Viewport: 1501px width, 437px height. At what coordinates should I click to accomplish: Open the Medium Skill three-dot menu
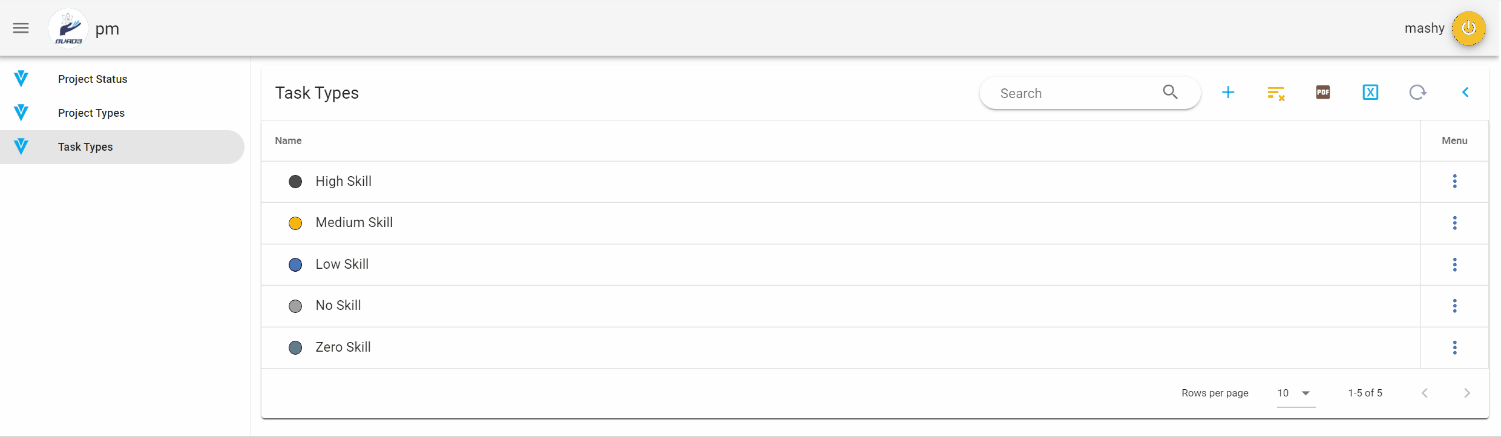click(1454, 223)
